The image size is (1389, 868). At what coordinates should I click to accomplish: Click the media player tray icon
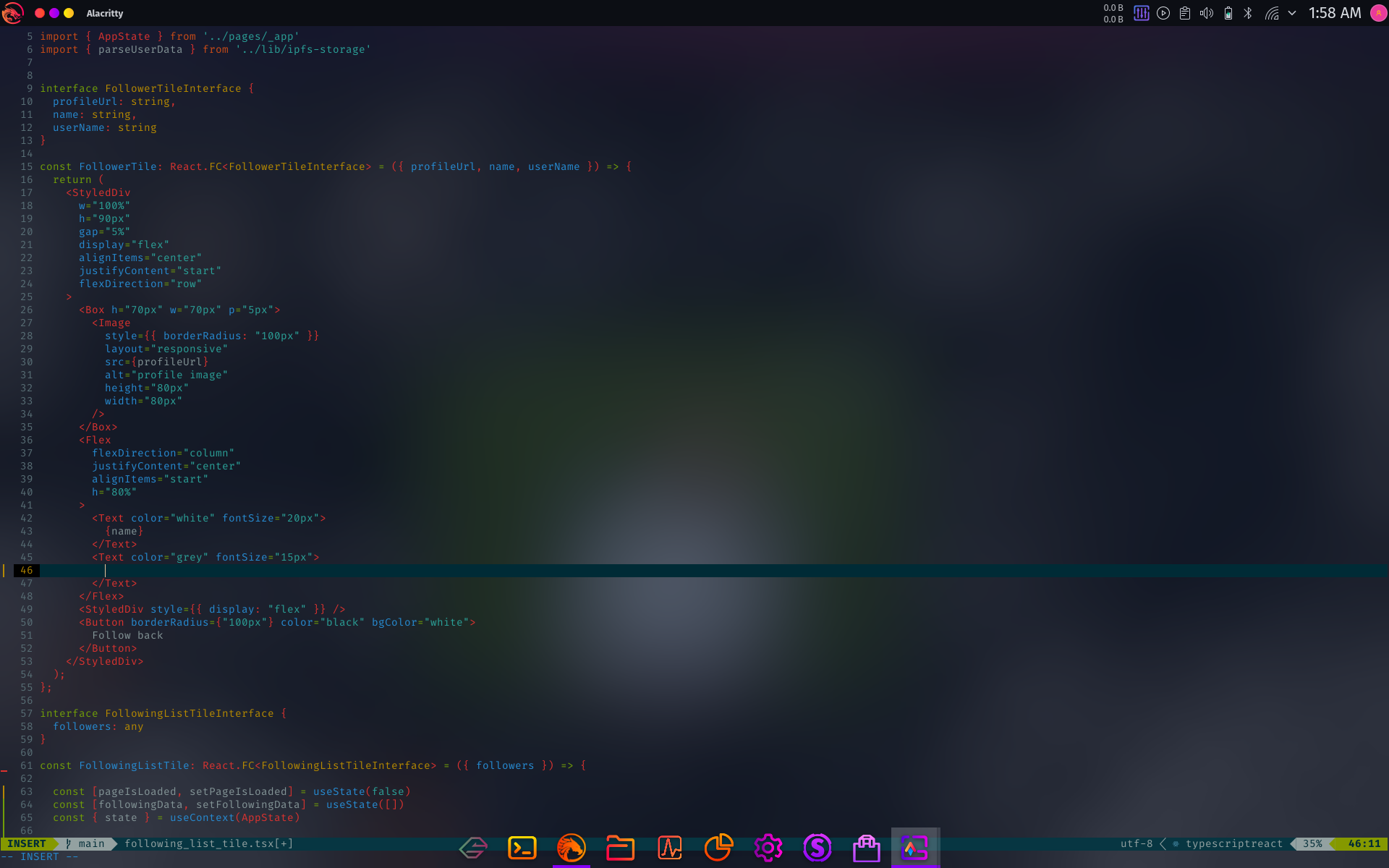[1163, 13]
